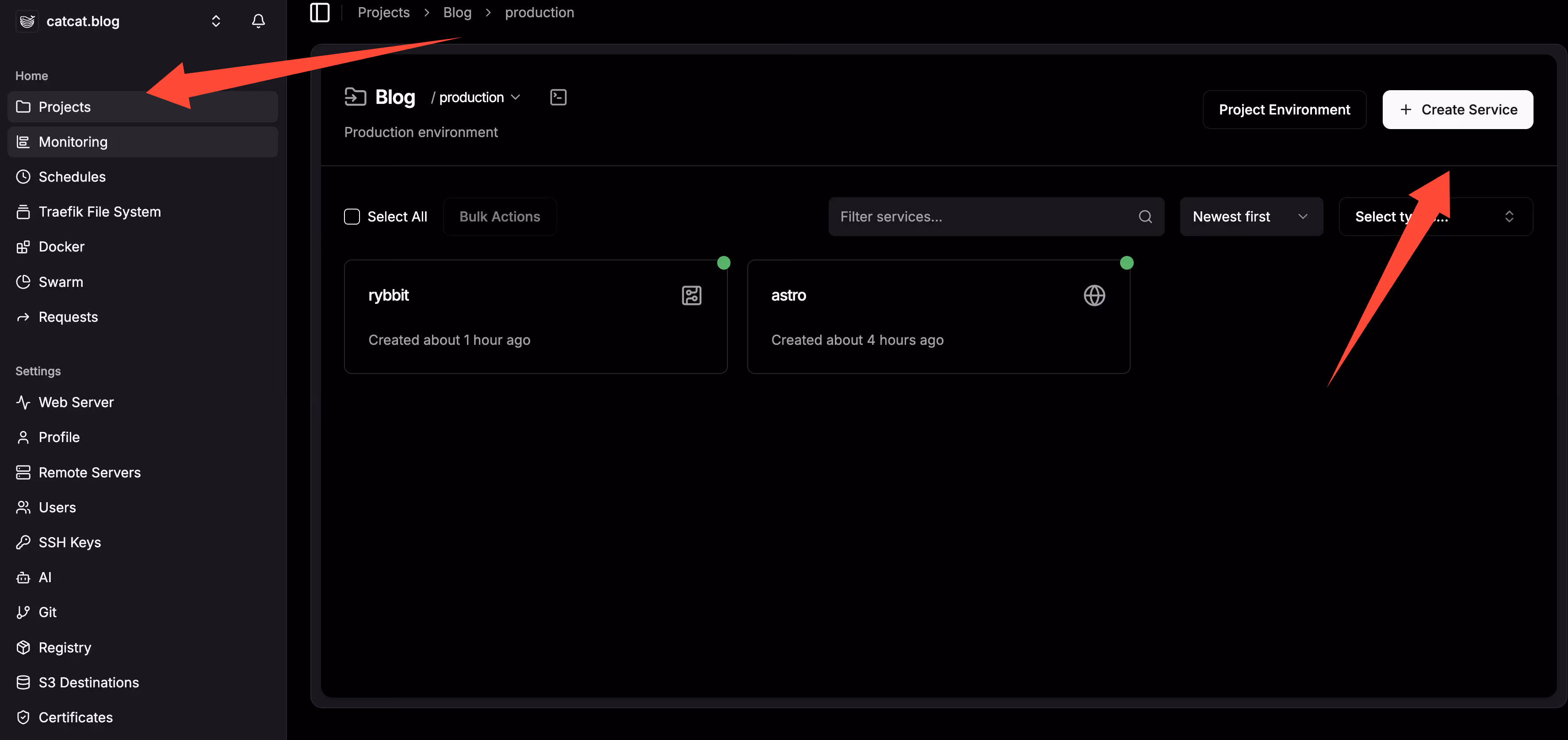Click the catcat.blog logo icon

pos(27,21)
